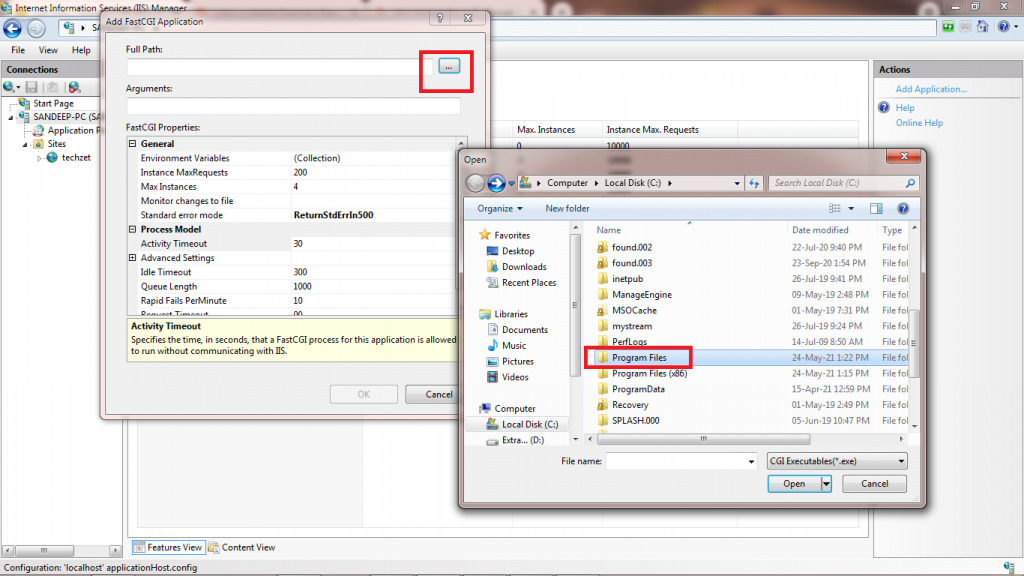Click Cancel in the Open dialog
1024x576 pixels.
coord(874,483)
